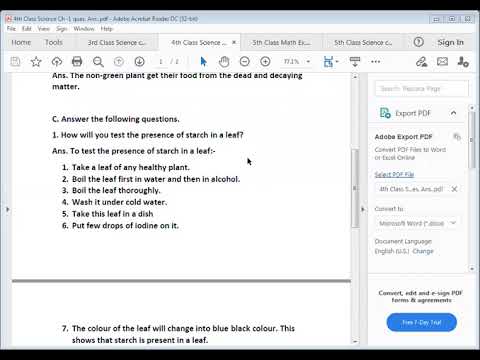Collapse the right tools pane arrow
Viewport: 480px width, 360px height.
coord(363,209)
